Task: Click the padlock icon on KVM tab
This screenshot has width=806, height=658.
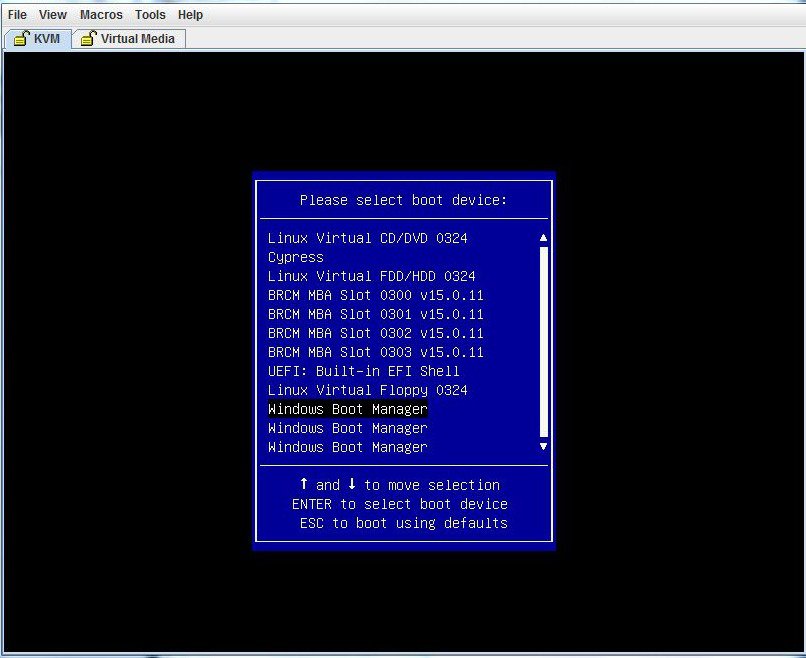Action: point(21,38)
